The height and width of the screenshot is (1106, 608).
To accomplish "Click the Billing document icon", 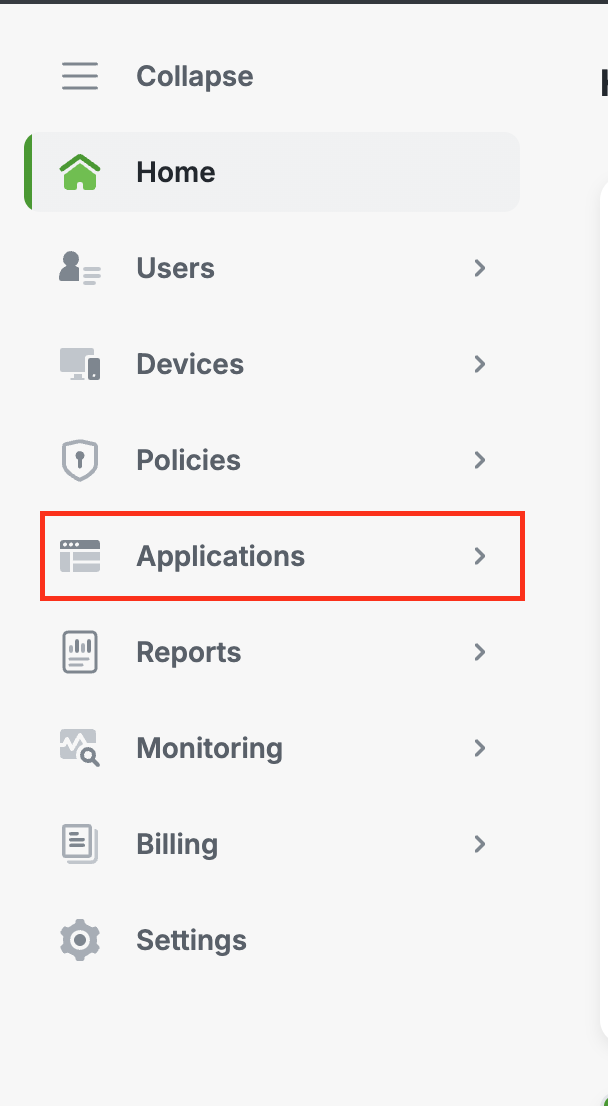I will pos(80,844).
